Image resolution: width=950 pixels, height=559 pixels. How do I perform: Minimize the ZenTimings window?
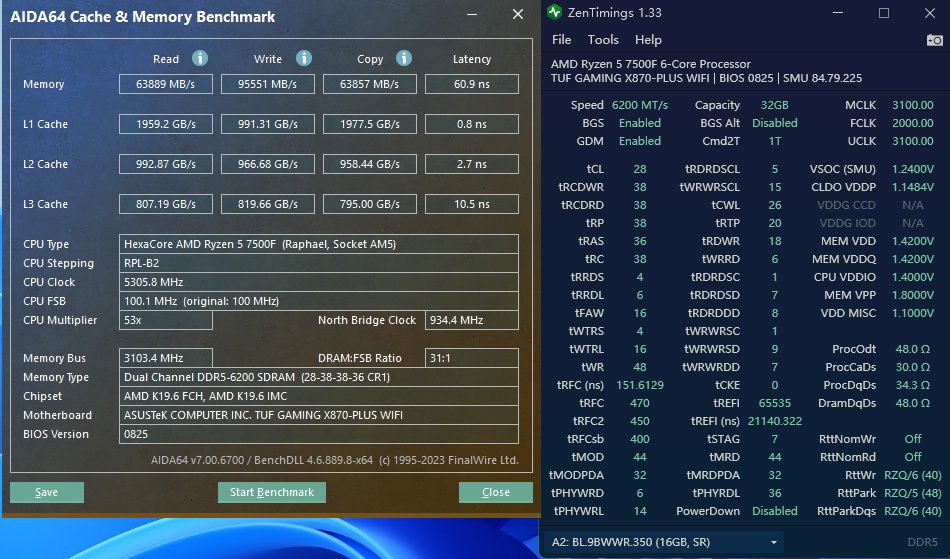(x=838, y=13)
